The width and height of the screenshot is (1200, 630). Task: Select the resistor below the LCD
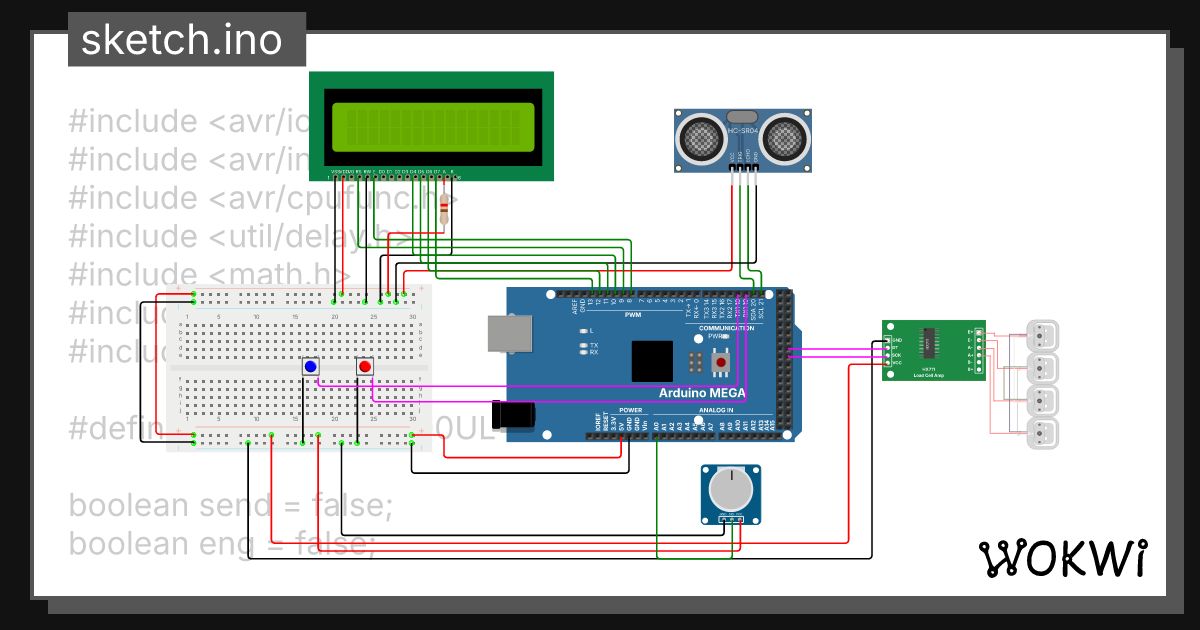click(x=444, y=210)
